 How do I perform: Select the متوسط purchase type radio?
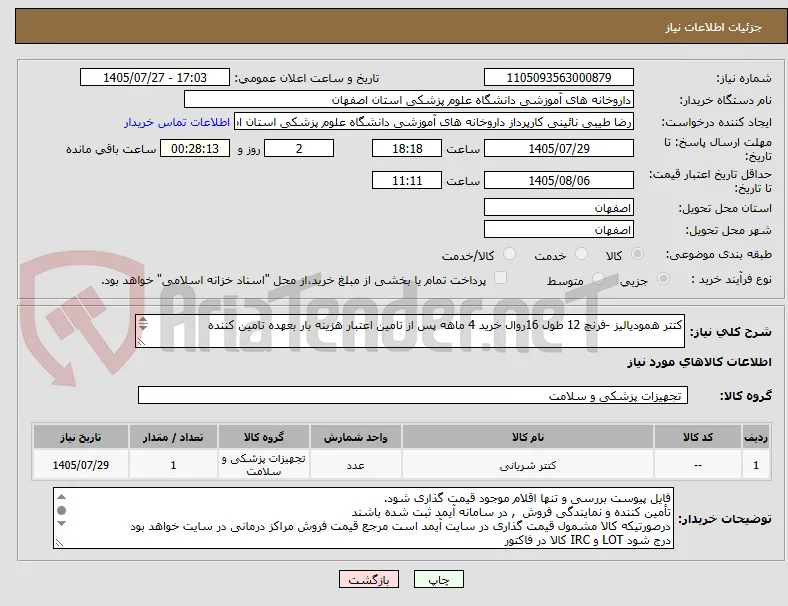[x=598, y=278]
